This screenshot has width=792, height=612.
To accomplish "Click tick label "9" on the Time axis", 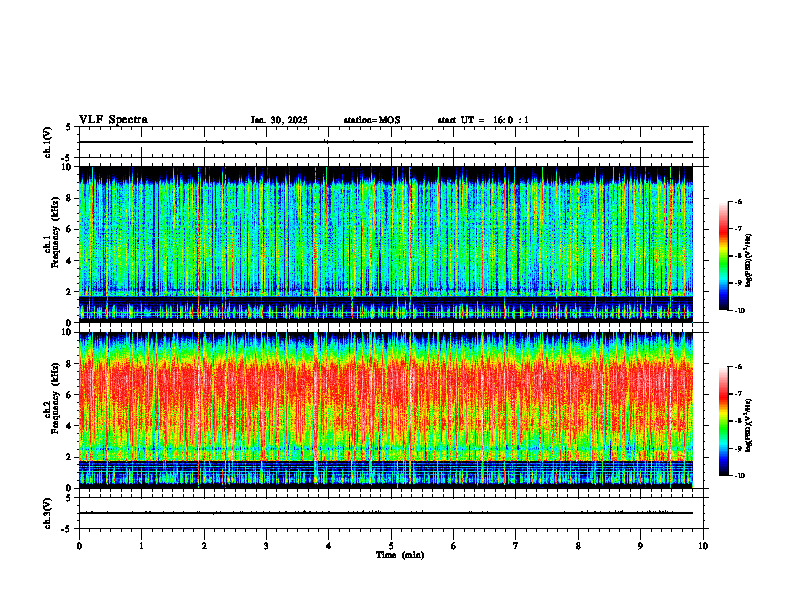I will pos(640,546).
